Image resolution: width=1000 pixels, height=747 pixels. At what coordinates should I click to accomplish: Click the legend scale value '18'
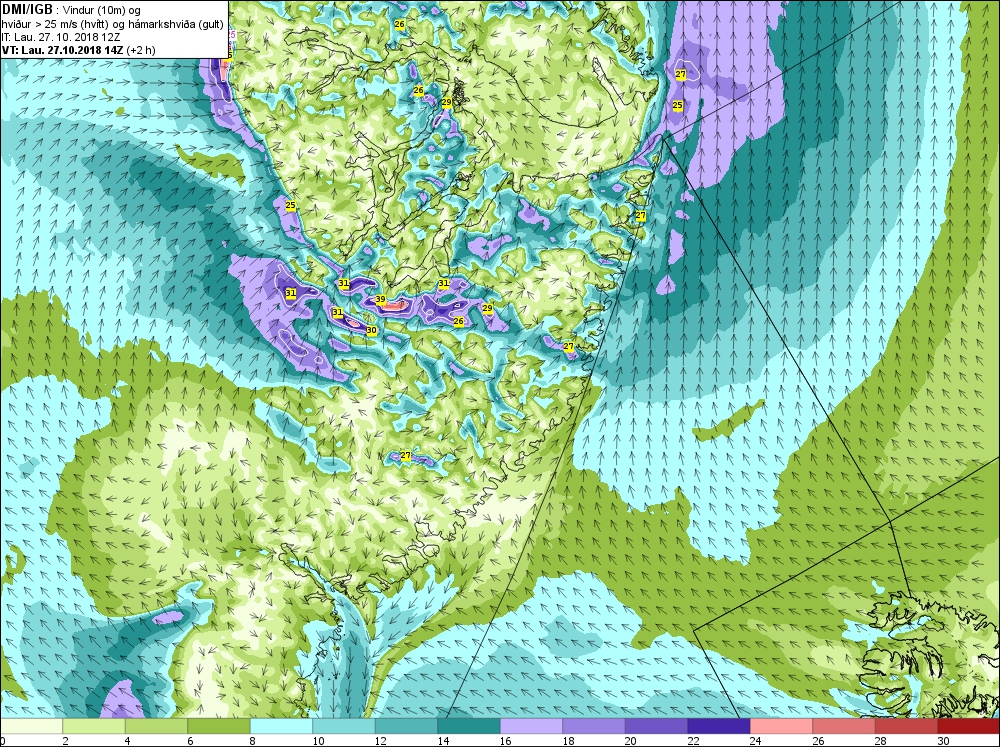pos(568,741)
